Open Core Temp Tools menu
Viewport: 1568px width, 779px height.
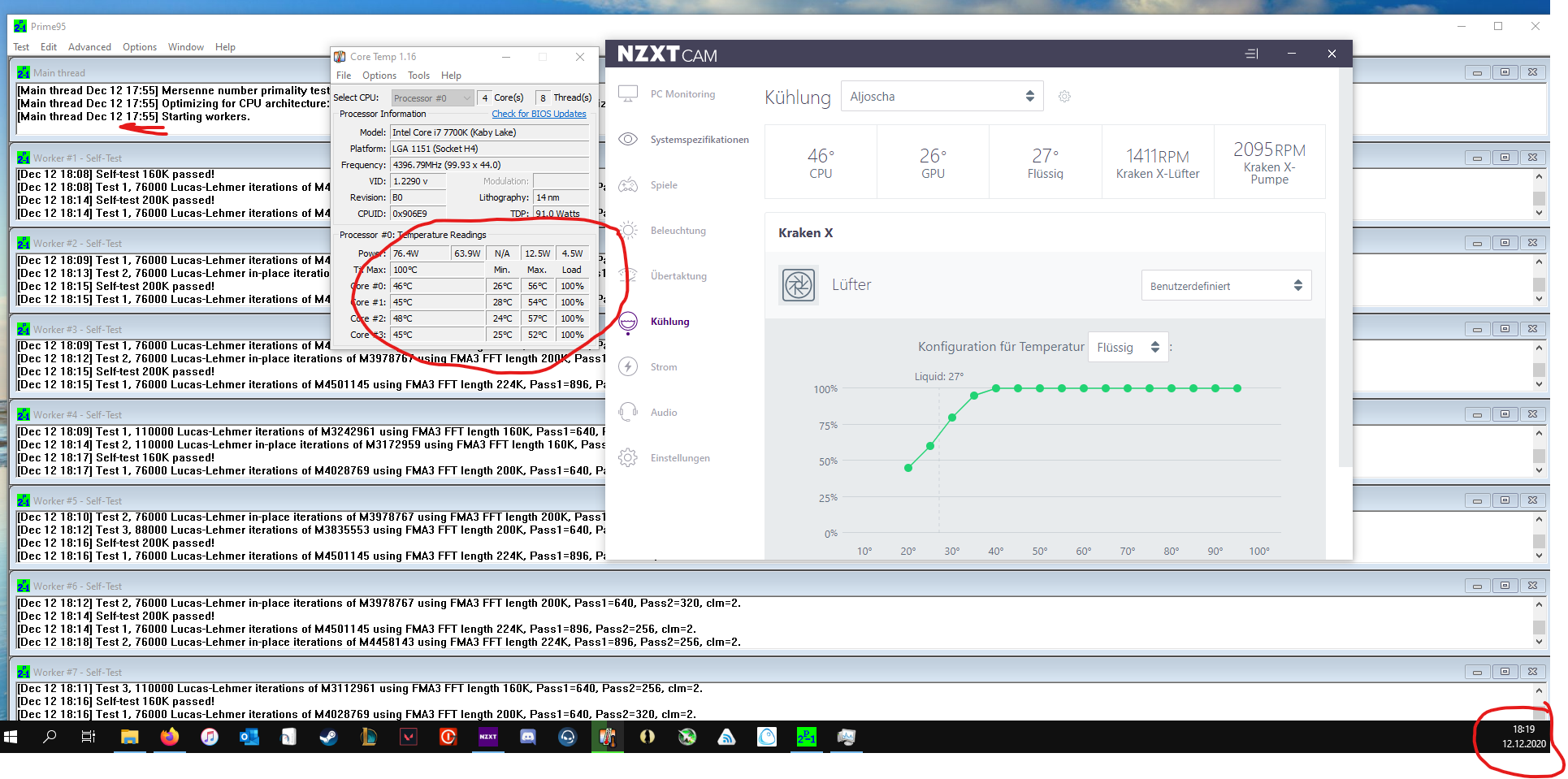tap(418, 76)
